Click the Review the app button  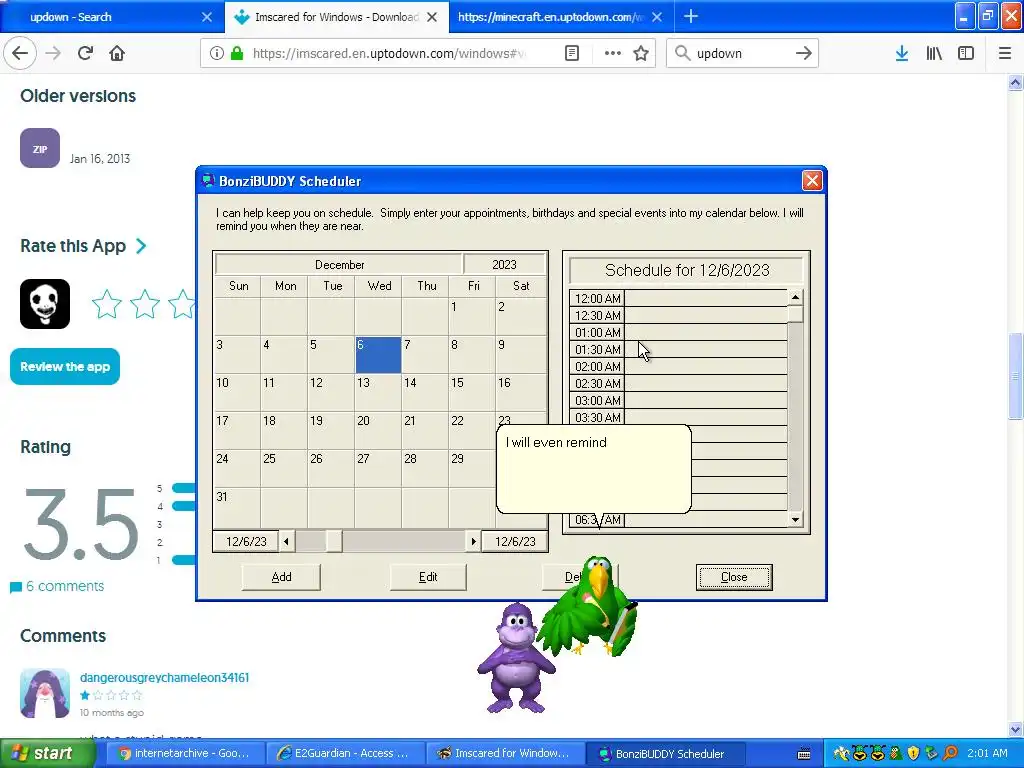point(65,366)
